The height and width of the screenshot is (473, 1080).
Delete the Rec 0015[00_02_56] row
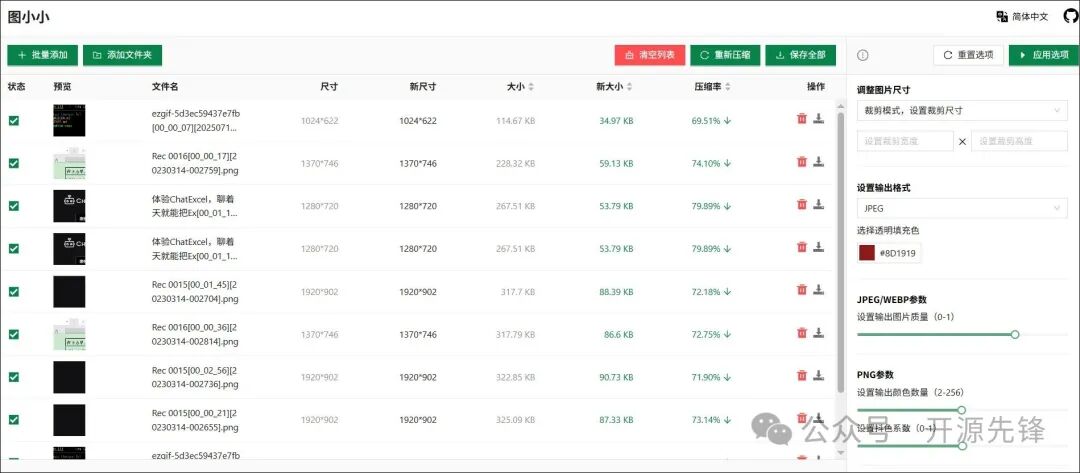(802, 375)
